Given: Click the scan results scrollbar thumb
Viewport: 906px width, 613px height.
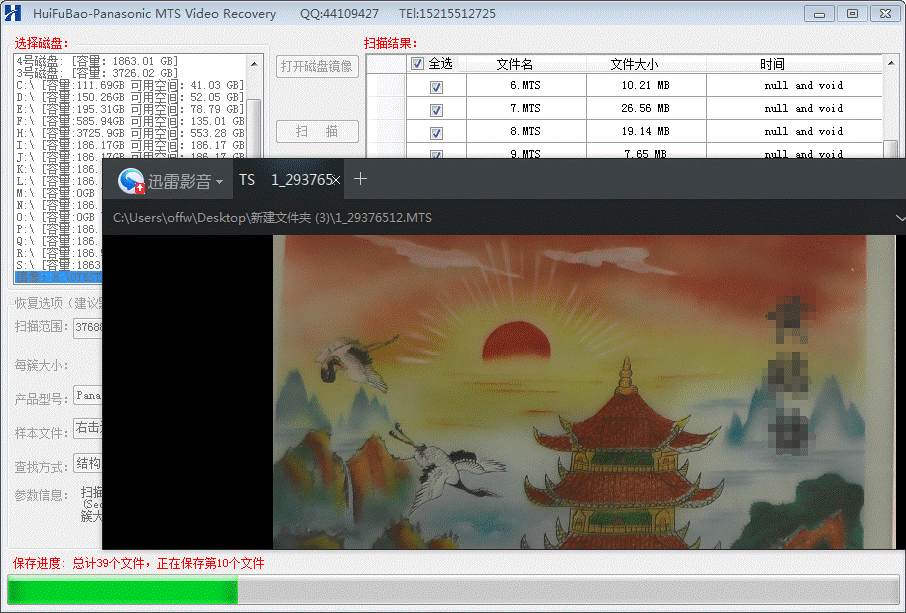Looking at the screenshot, I should [x=891, y=149].
